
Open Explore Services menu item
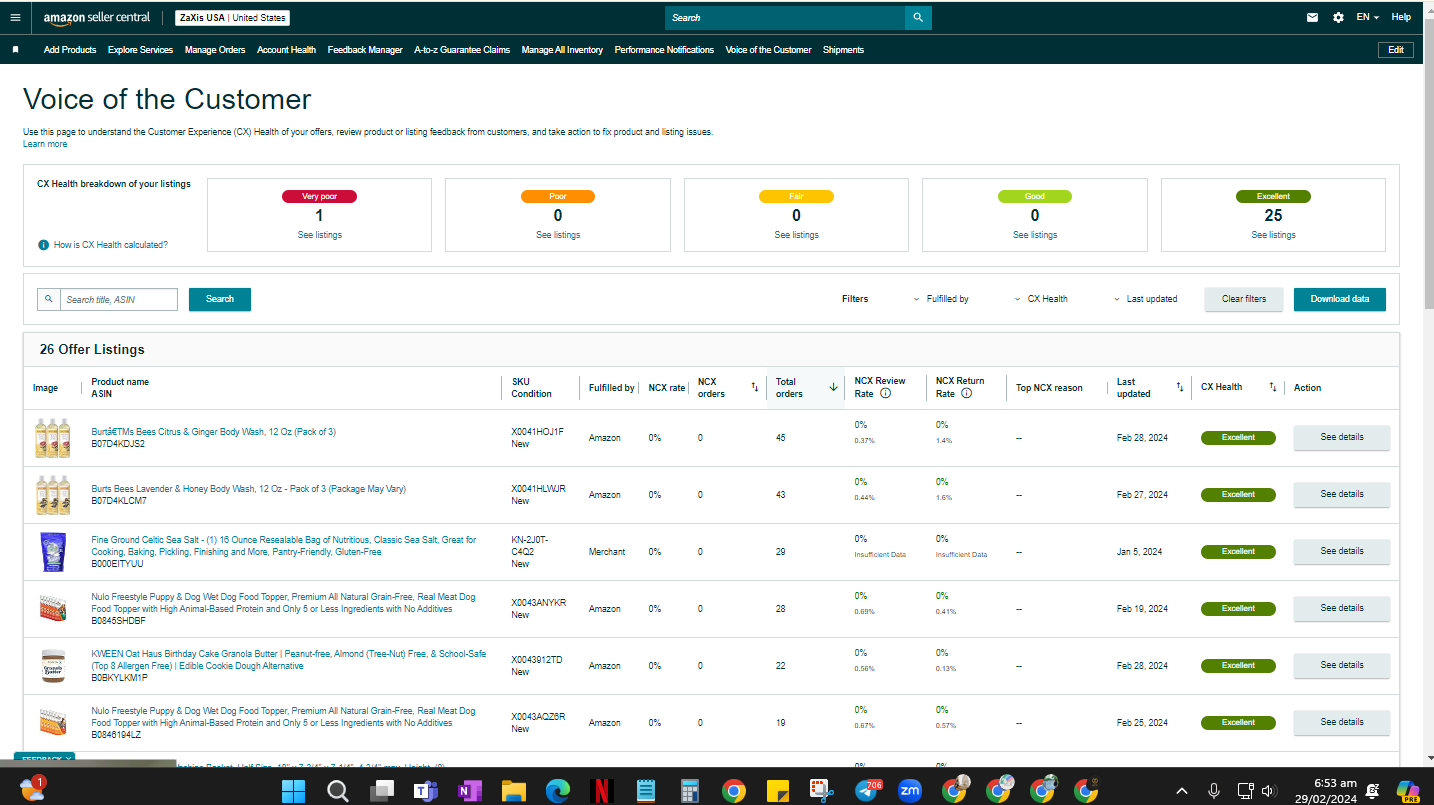tap(141, 50)
